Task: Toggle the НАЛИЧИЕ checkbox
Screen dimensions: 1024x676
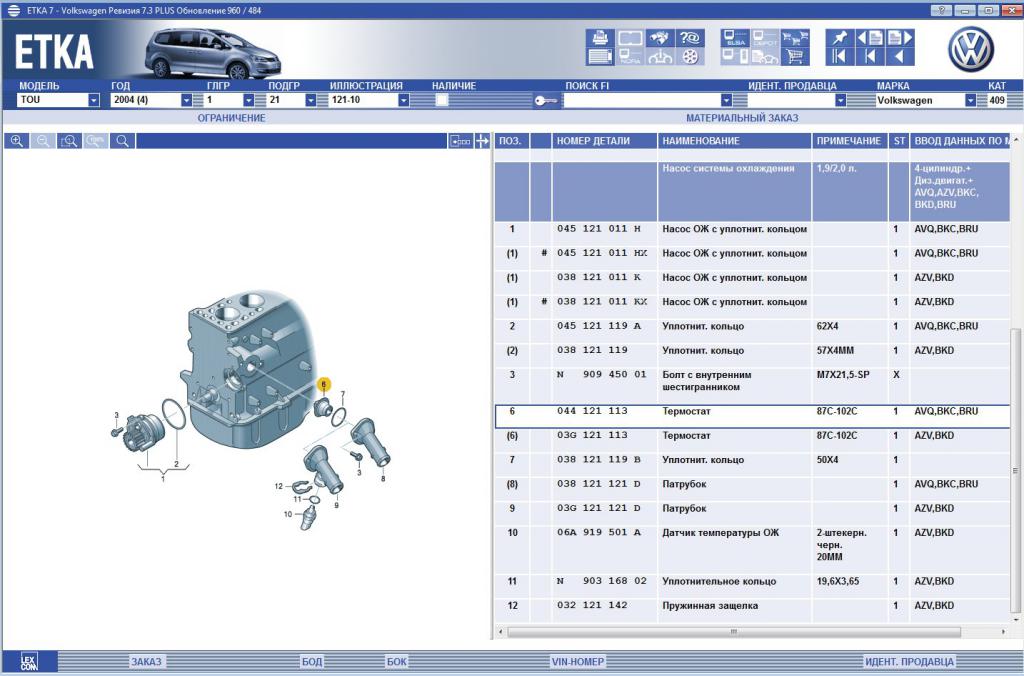Action: click(442, 100)
